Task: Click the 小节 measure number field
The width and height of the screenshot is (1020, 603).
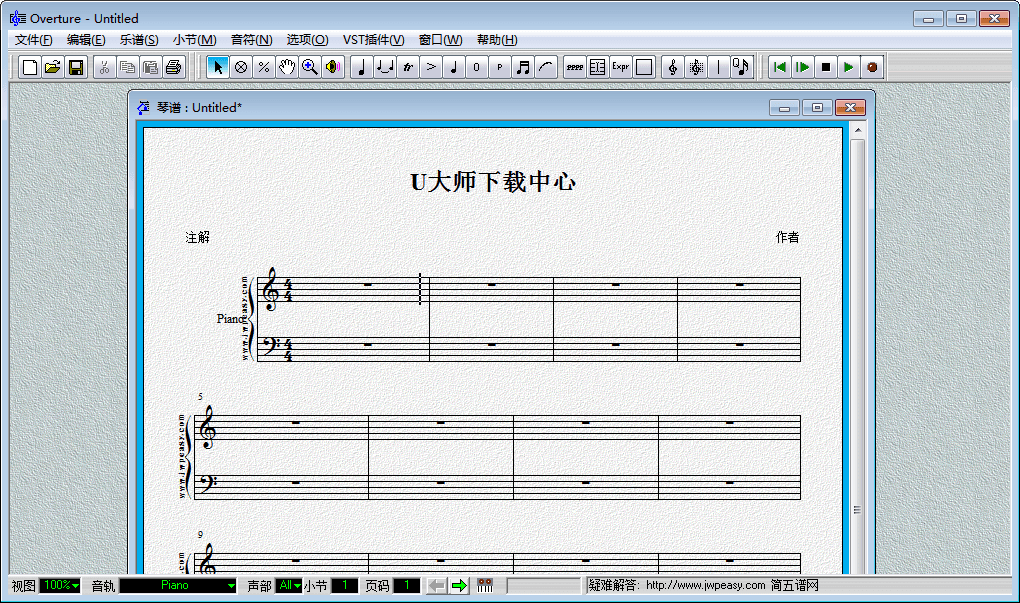Action: [x=345, y=585]
